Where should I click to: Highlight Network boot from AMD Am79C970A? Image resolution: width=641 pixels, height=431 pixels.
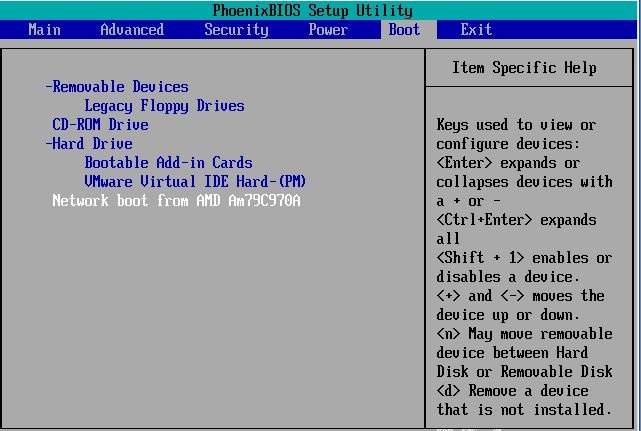pos(176,201)
